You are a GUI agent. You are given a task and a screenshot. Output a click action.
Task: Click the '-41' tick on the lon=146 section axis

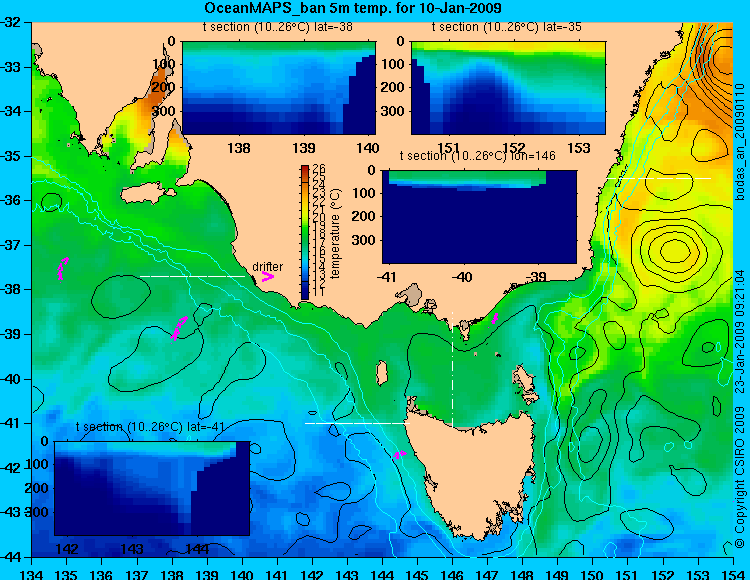[x=387, y=276]
